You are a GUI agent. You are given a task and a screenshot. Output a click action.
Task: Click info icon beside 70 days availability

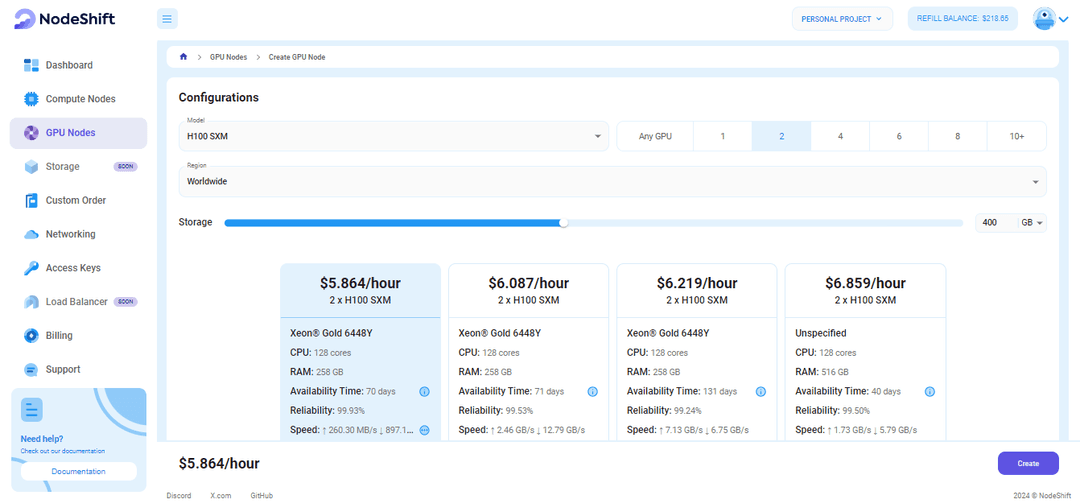pyautogui.click(x=424, y=392)
